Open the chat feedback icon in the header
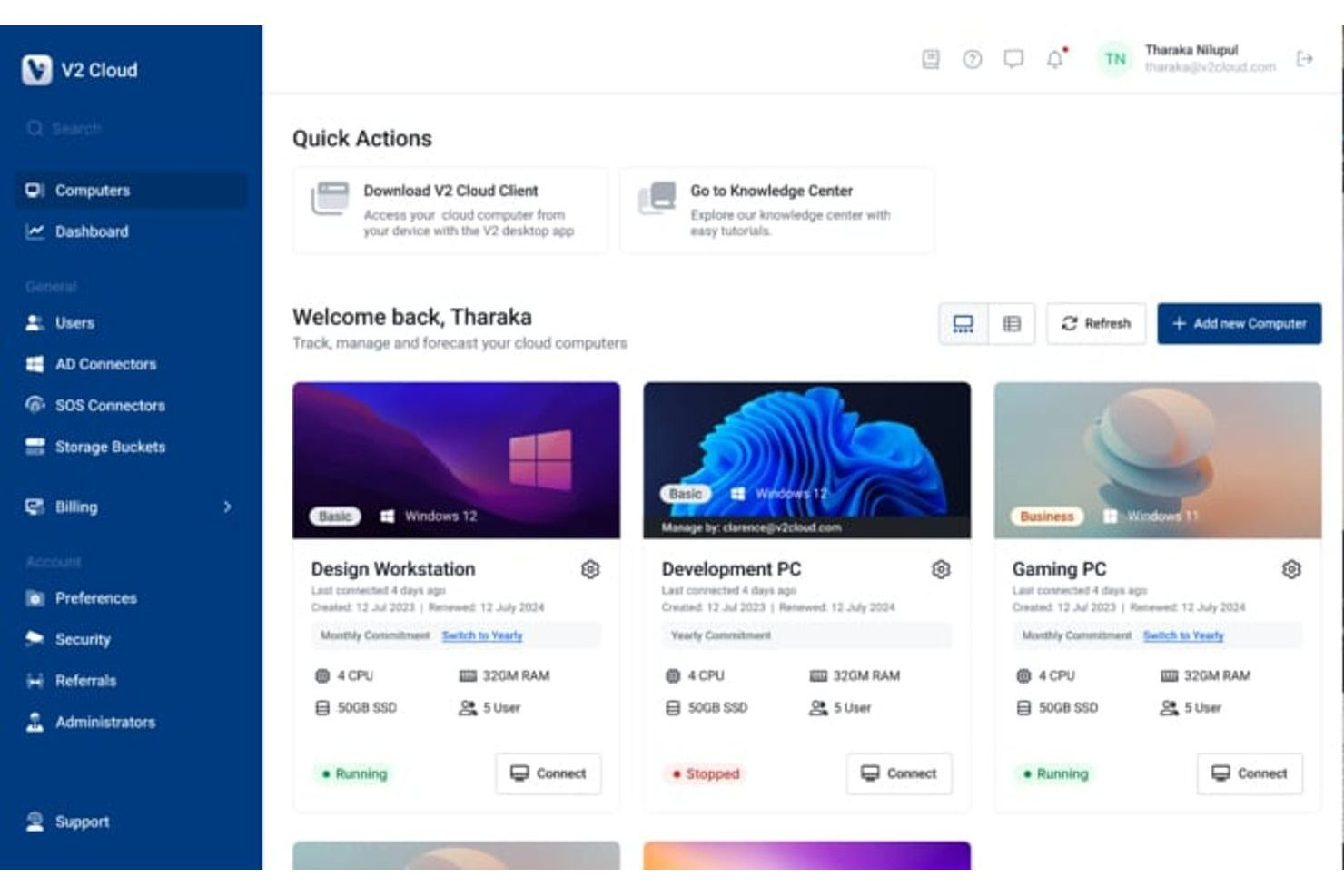 1012,60
